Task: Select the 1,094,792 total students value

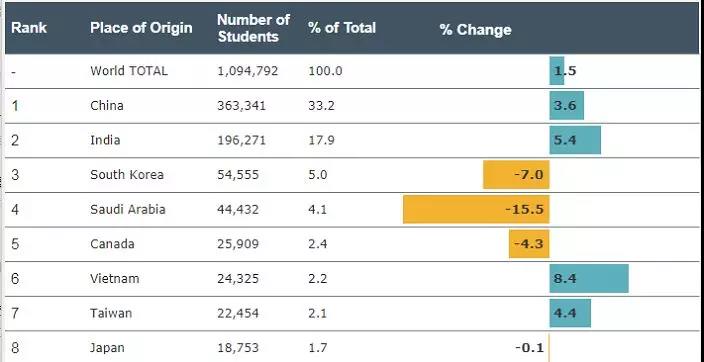Action: click(x=248, y=71)
